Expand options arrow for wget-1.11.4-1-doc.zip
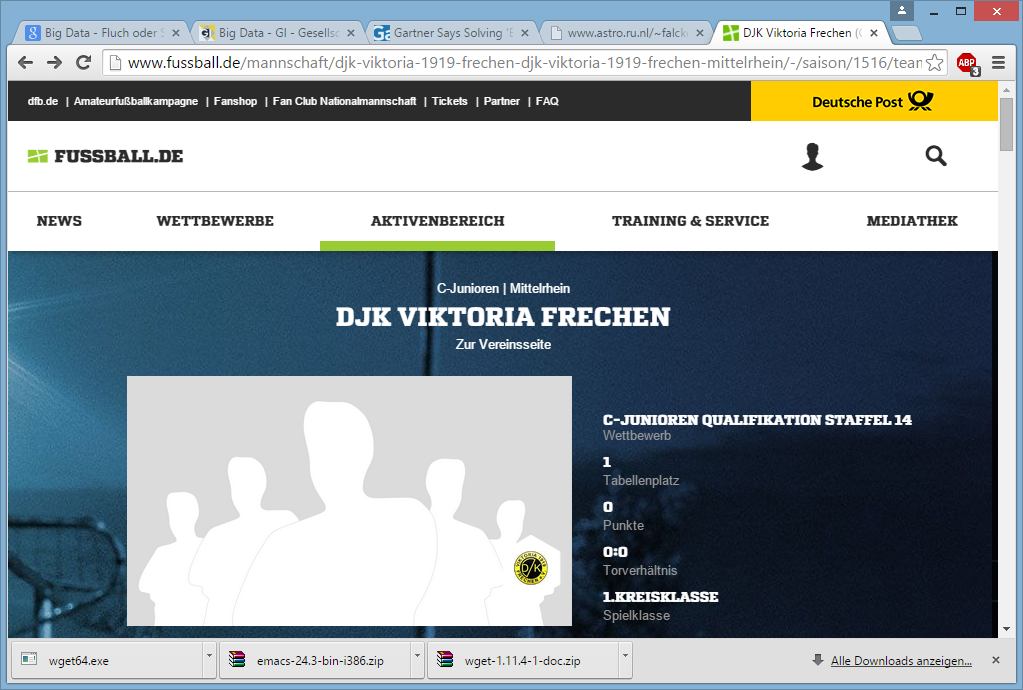 pos(625,660)
